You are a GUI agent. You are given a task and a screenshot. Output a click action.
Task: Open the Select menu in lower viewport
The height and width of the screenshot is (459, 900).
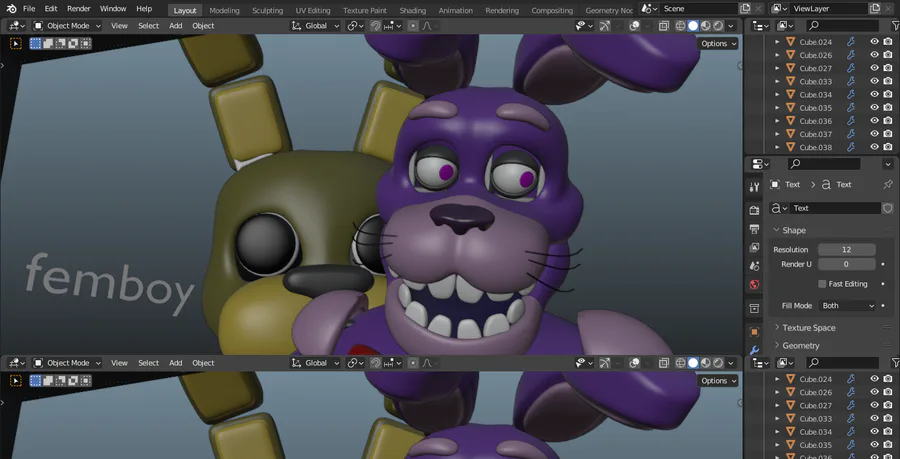click(148, 363)
